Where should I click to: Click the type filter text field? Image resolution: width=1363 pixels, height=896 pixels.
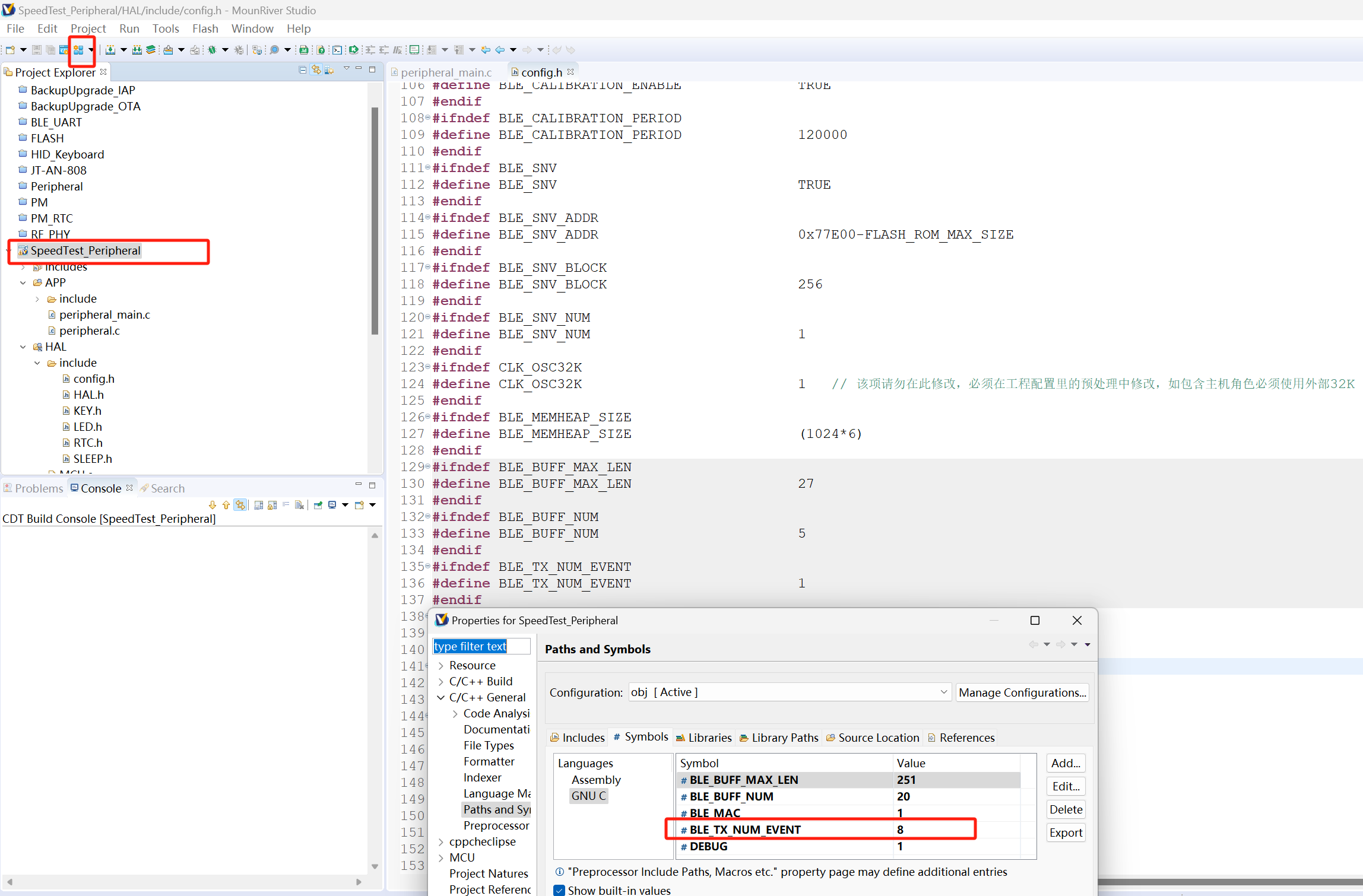[481, 646]
